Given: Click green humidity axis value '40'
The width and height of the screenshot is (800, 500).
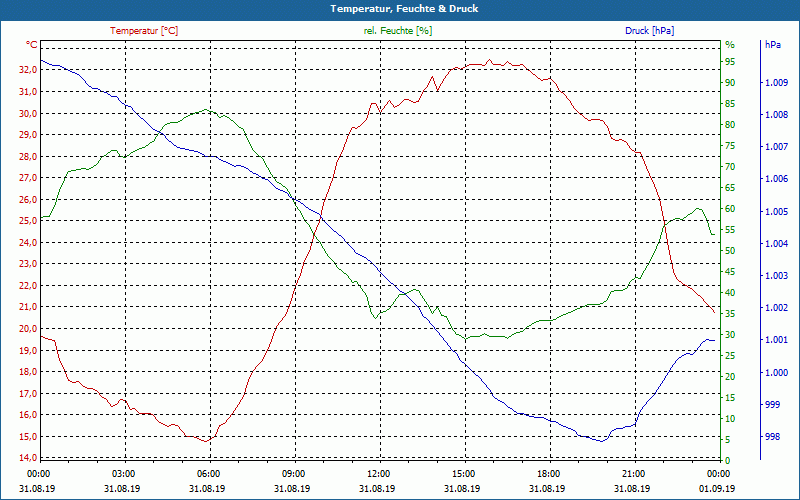Looking at the screenshot, I should tap(730, 293).
